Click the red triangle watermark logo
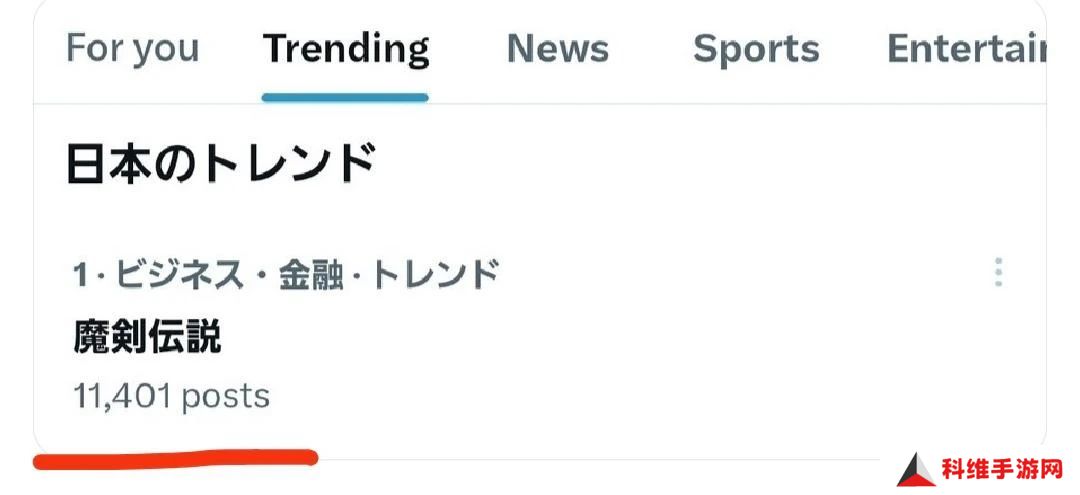Viewport: 1080px width, 495px height. (x=916, y=470)
